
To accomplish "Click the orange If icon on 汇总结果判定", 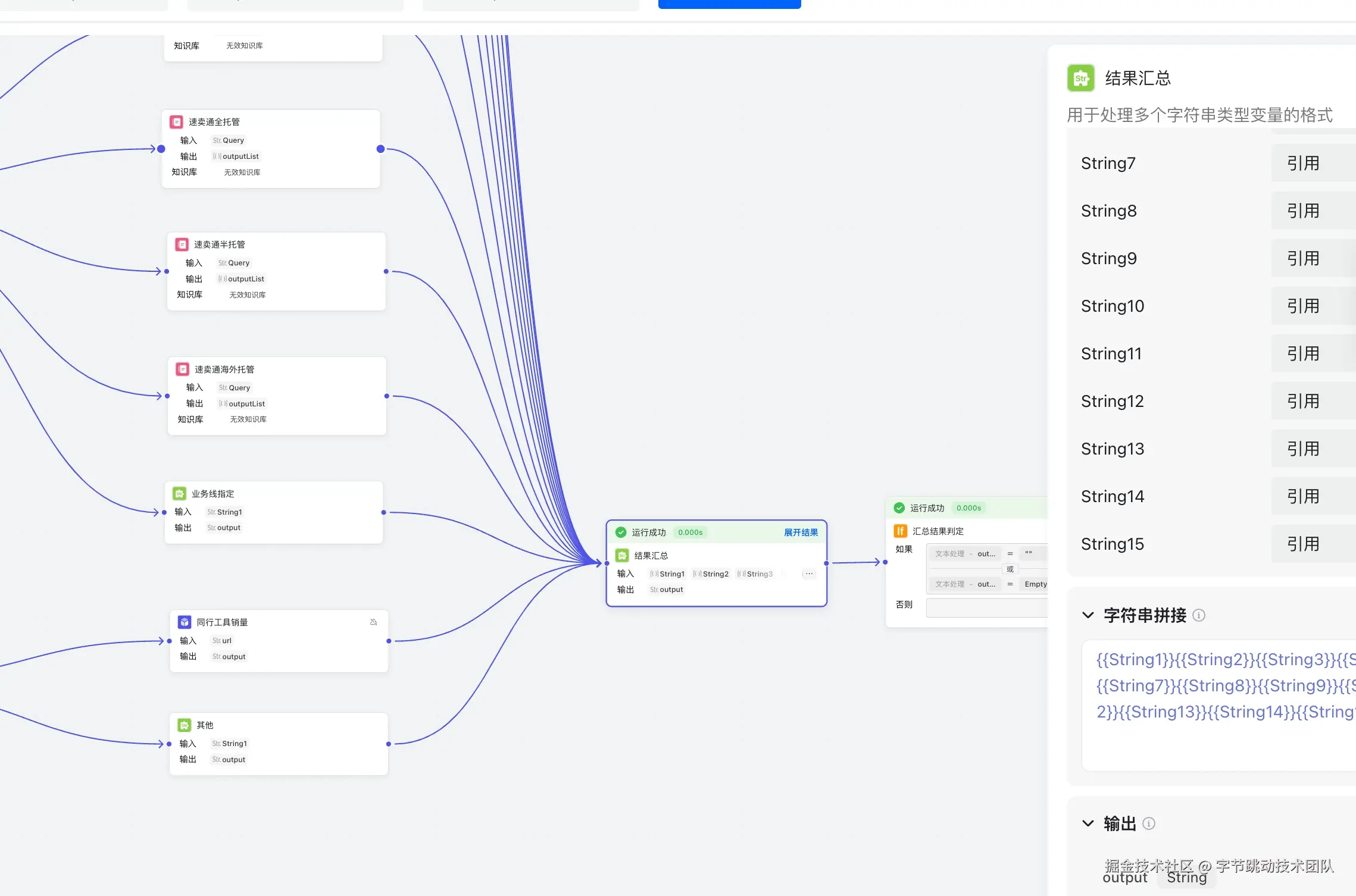I will click(900, 531).
